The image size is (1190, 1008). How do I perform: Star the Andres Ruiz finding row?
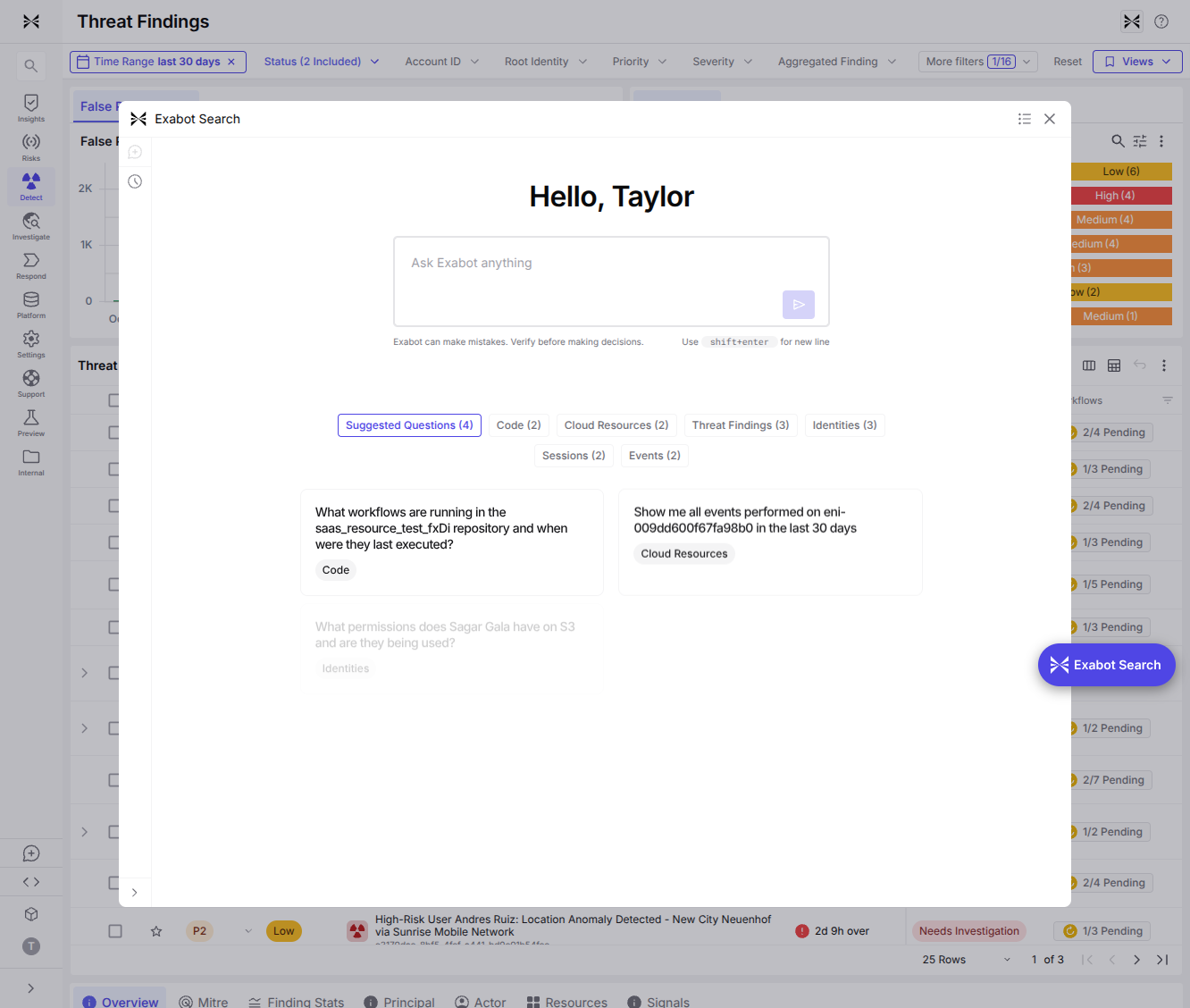156,931
